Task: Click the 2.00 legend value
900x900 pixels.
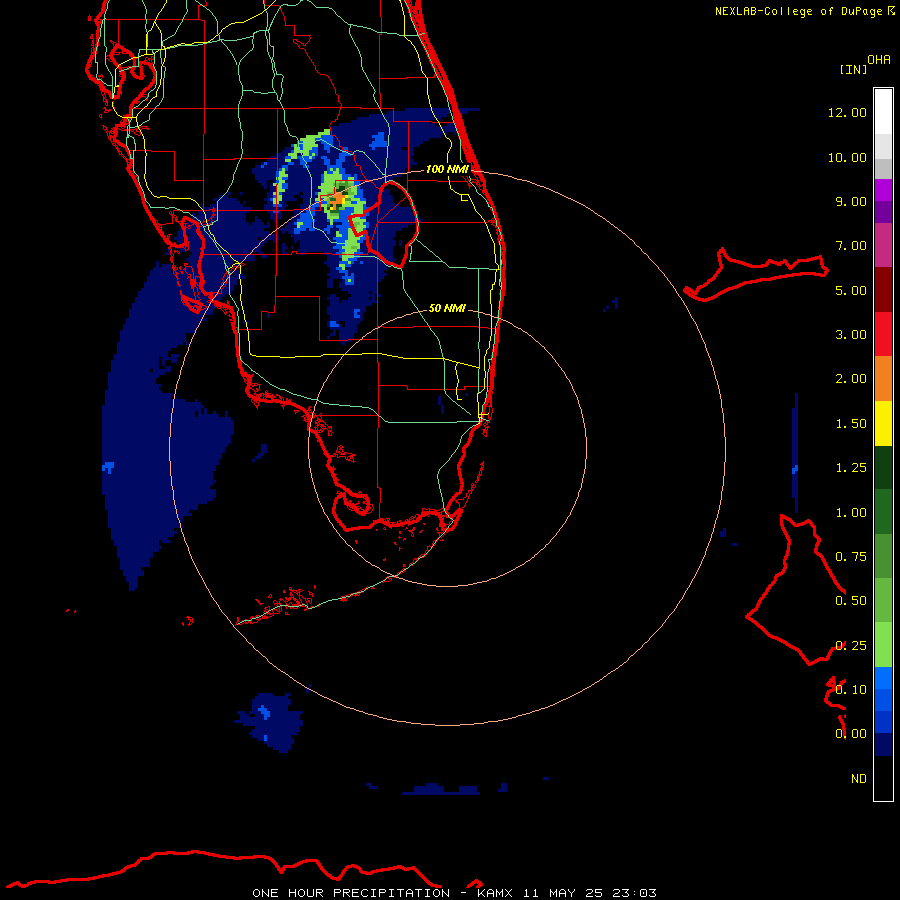Action: [x=851, y=379]
